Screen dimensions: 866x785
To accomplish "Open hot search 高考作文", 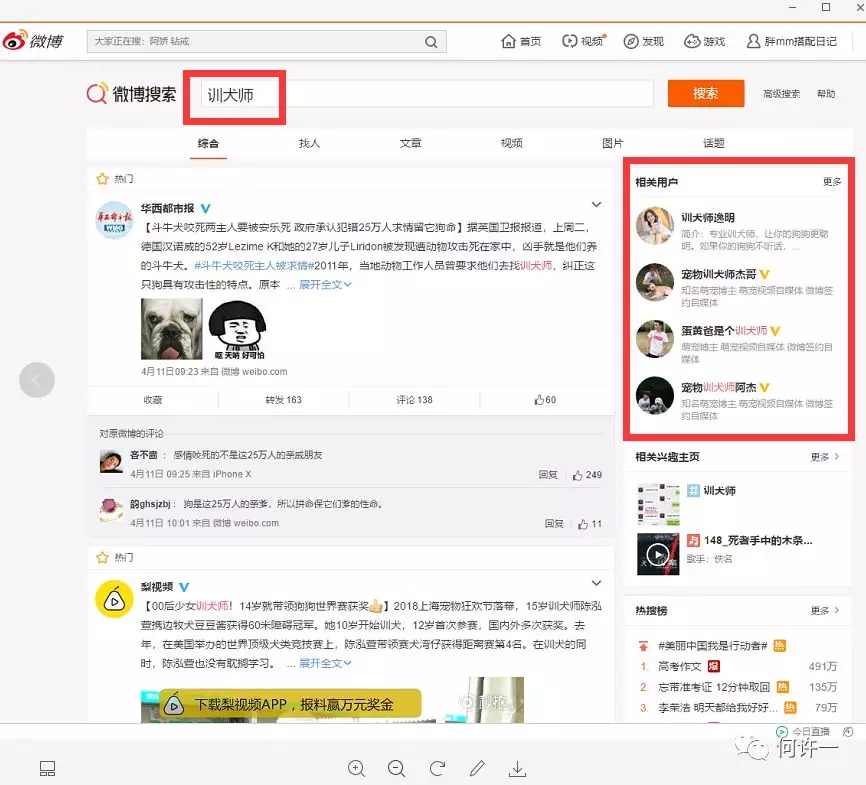I will point(679,666).
